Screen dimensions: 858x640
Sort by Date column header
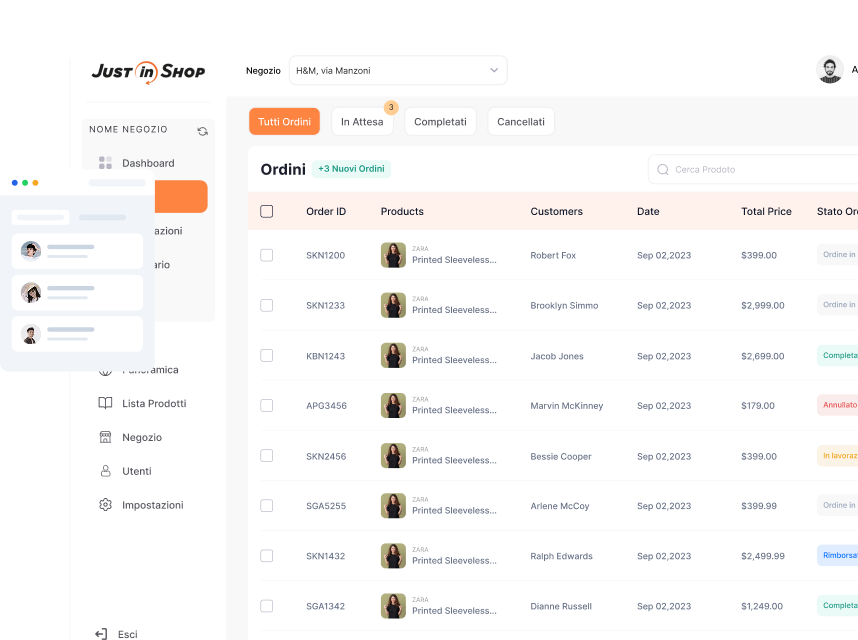coord(648,211)
